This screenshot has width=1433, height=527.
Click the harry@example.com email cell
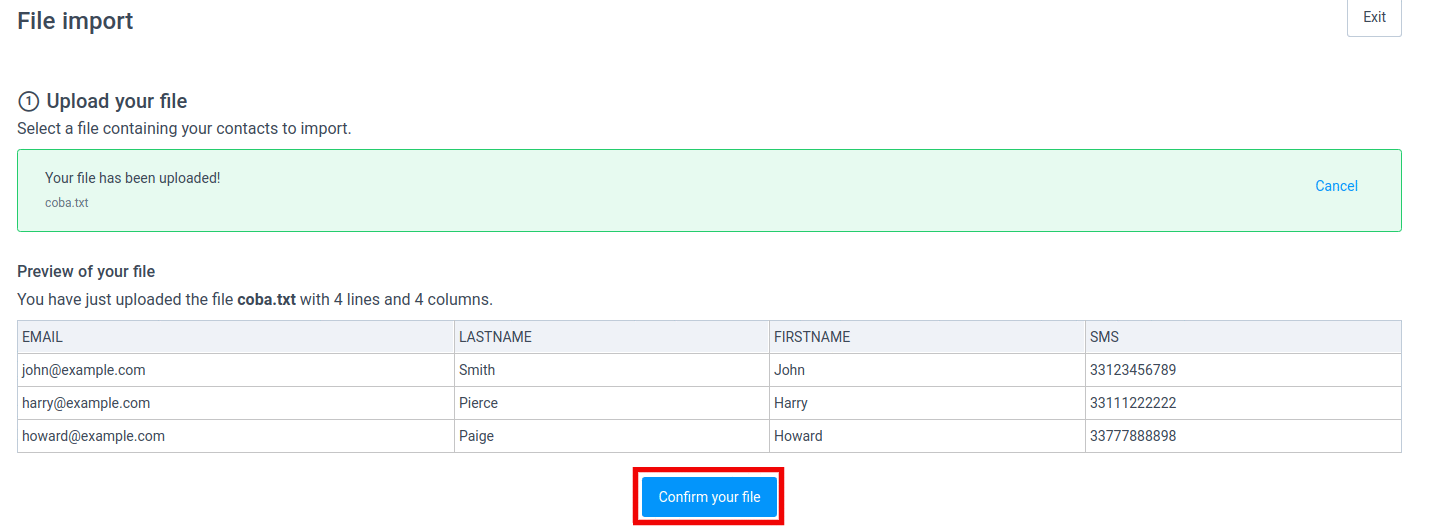click(86, 403)
